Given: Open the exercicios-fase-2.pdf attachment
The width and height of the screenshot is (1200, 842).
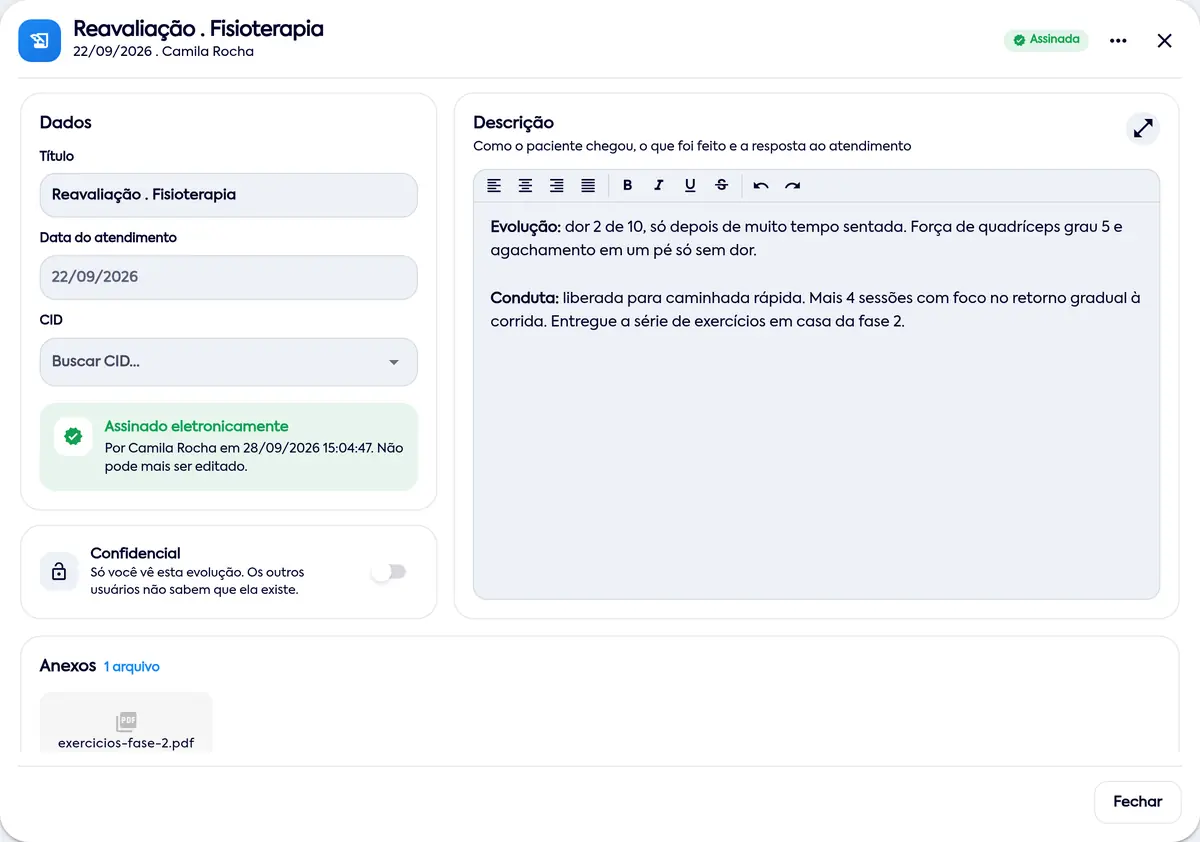Looking at the screenshot, I should pyautogui.click(x=126, y=722).
